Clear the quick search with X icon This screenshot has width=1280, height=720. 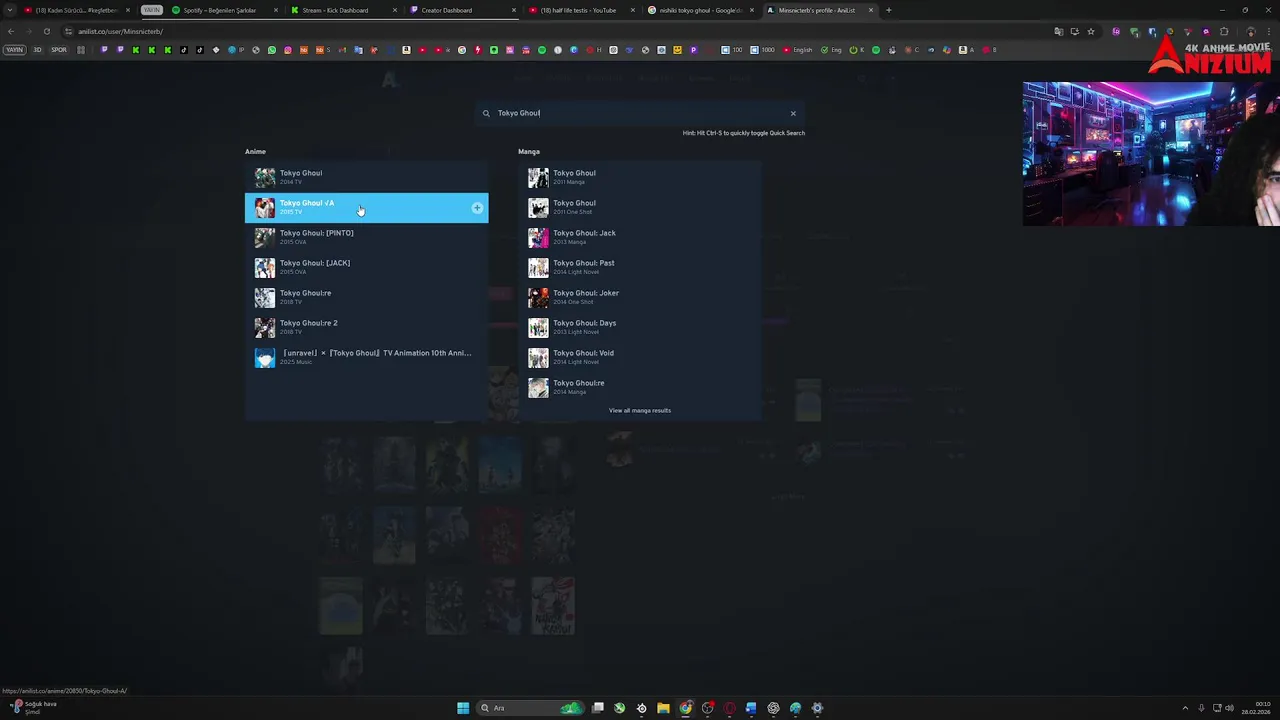[x=793, y=113]
